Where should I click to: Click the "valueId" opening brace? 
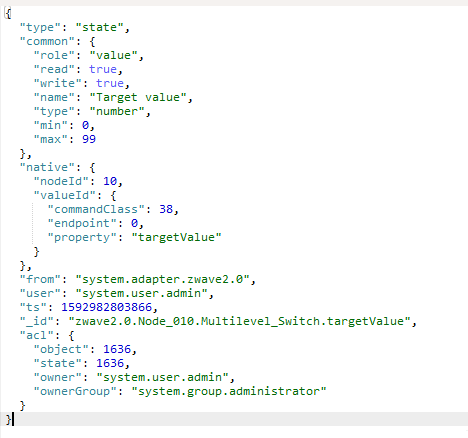(113, 195)
